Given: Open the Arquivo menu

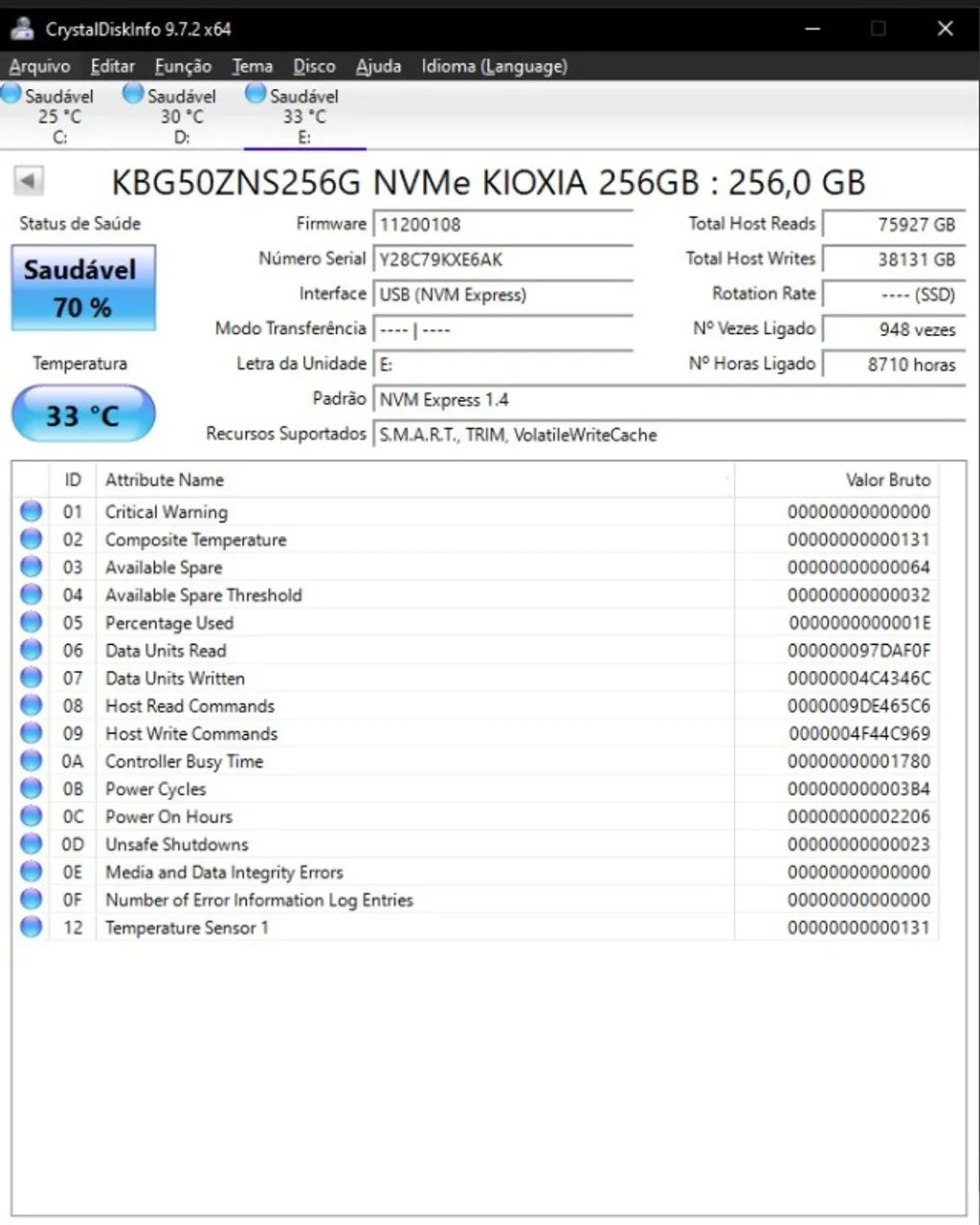Looking at the screenshot, I should [39, 66].
